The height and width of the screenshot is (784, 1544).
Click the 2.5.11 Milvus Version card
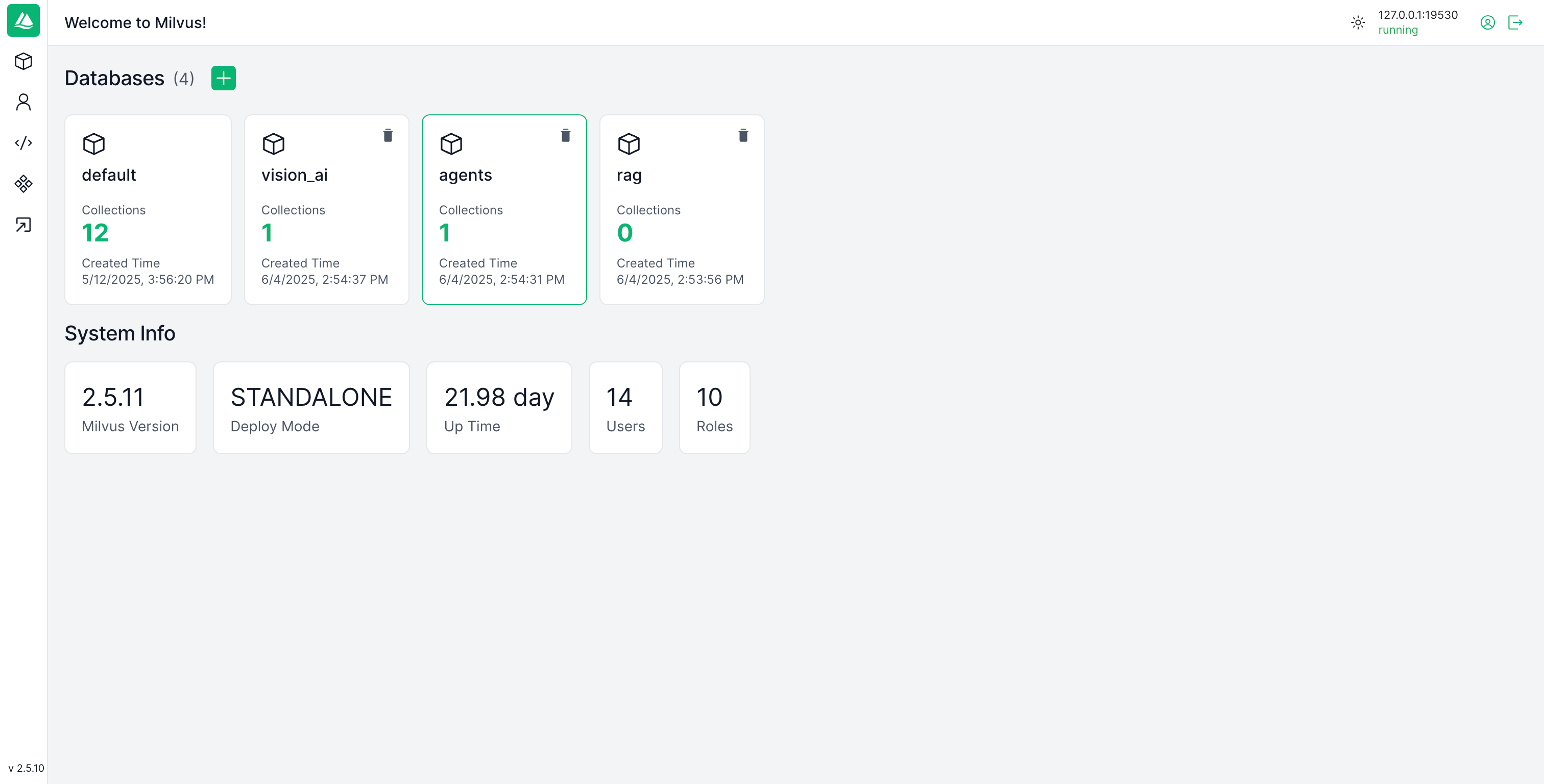click(x=131, y=408)
